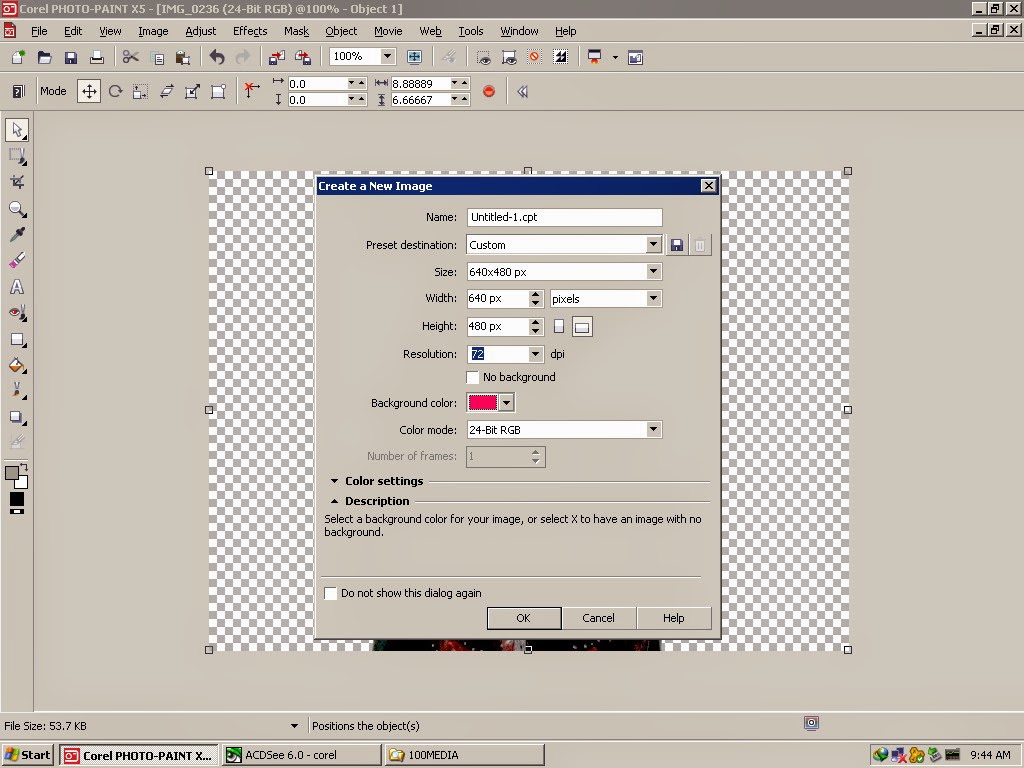Select the Drop Shadow tool
1024x768 pixels.
(18, 418)
